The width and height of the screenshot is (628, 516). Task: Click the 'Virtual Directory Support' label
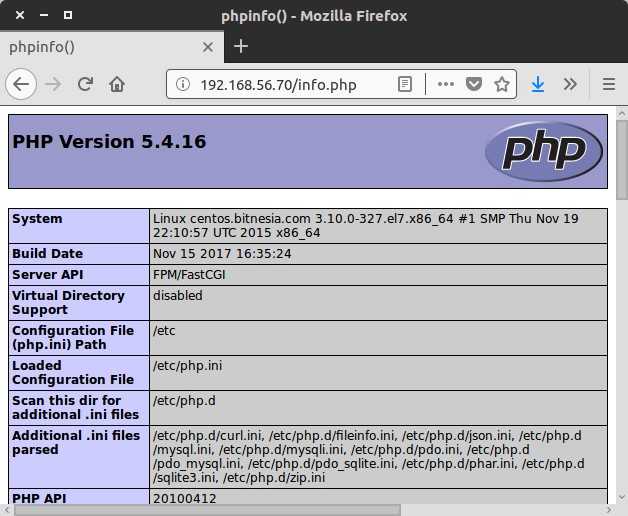pyautogui.click(x=68, y=303)
